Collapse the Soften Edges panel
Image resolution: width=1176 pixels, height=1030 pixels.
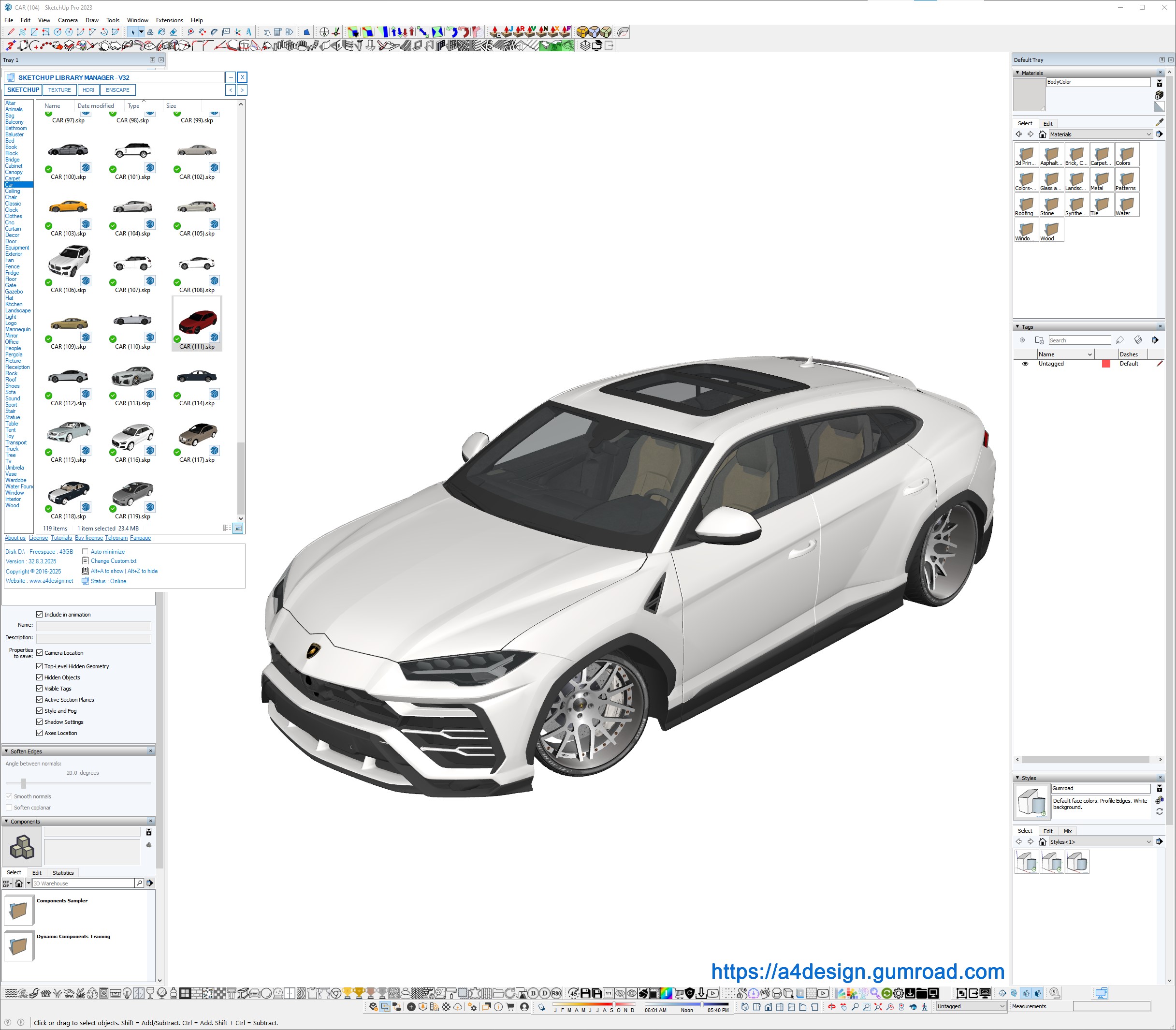pyautogui.click(x=6, y=751)
